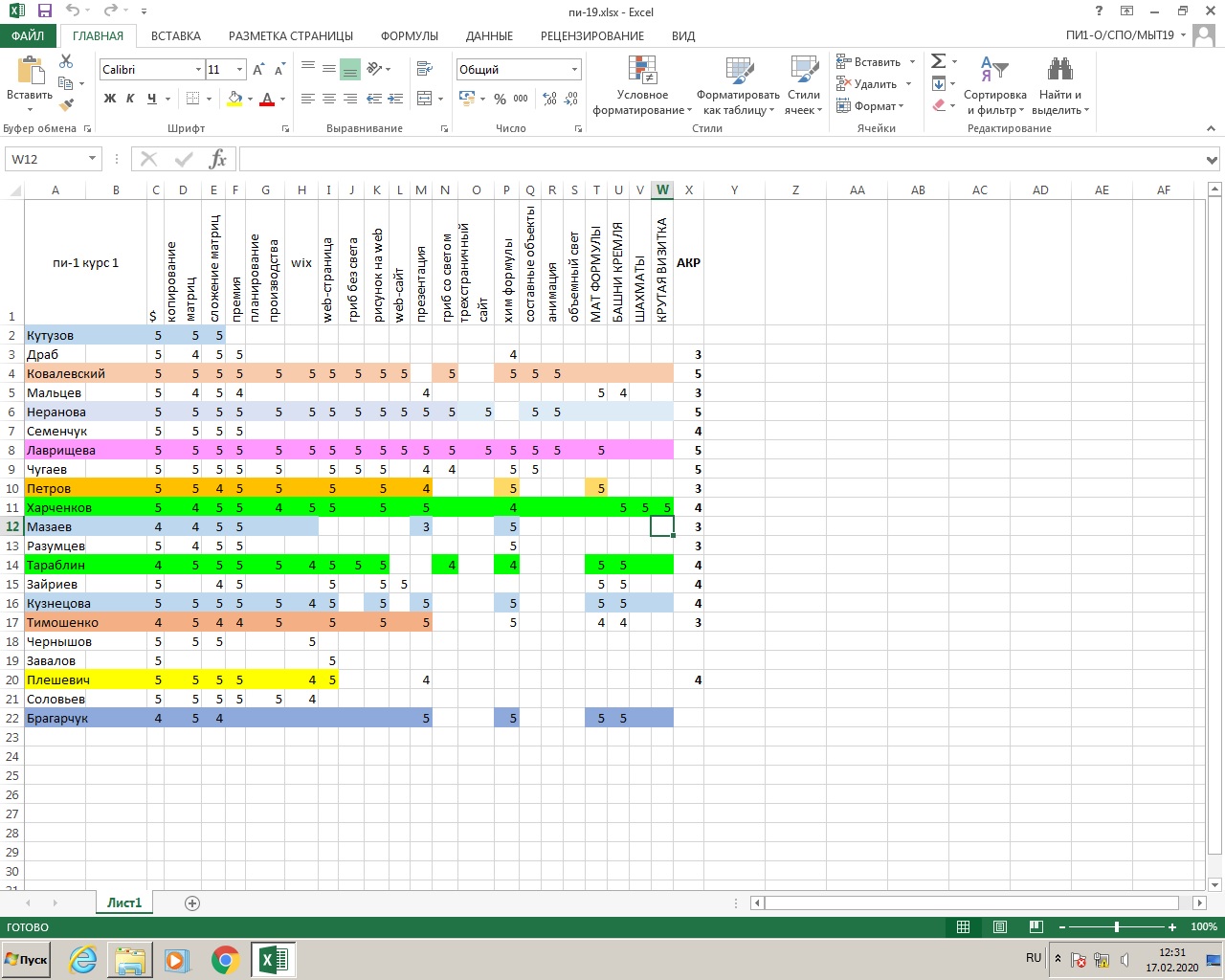
Task: Add a new sheet with plus icon
Action: coord(192,903)
